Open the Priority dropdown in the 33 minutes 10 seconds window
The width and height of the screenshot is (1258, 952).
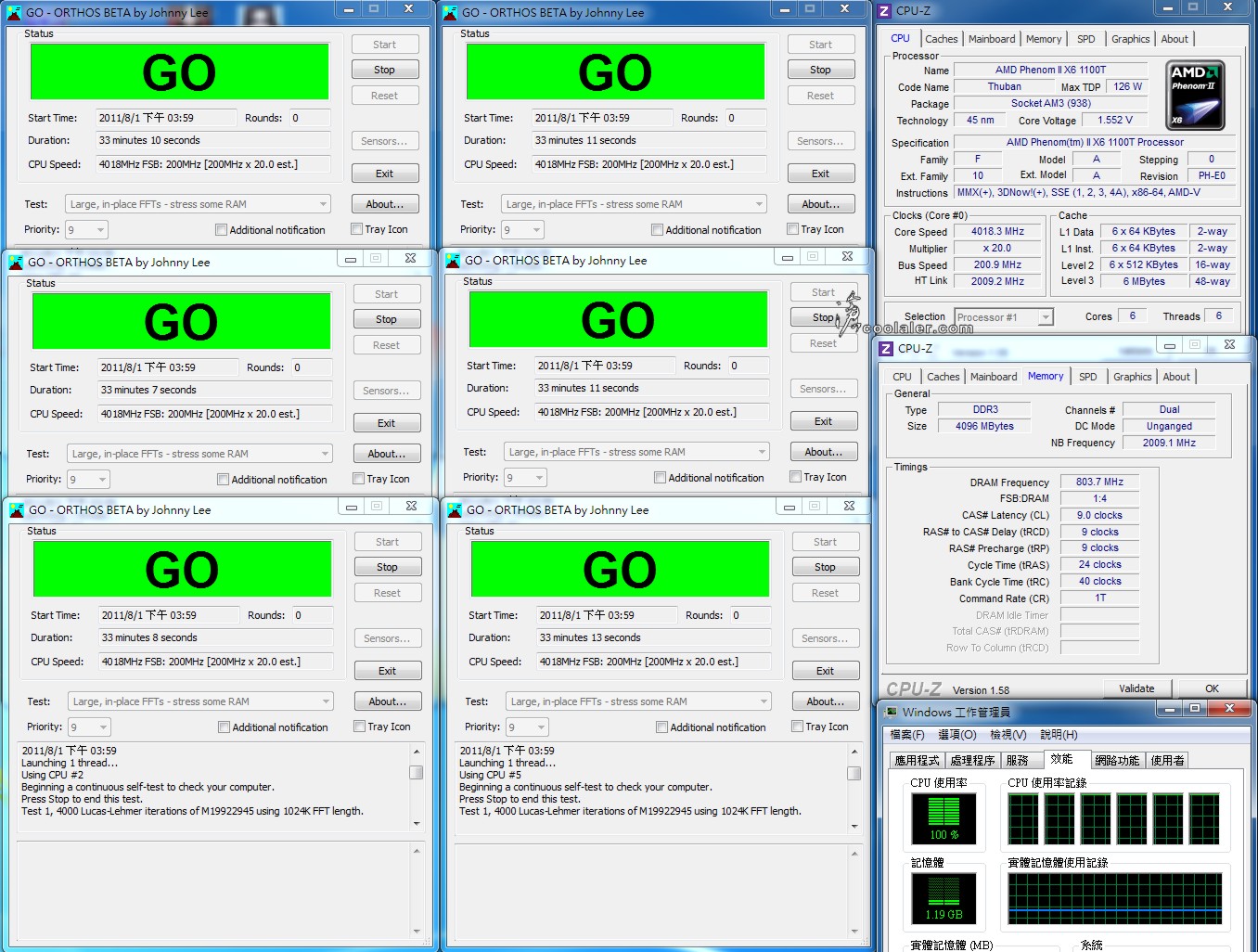[87, 229]
